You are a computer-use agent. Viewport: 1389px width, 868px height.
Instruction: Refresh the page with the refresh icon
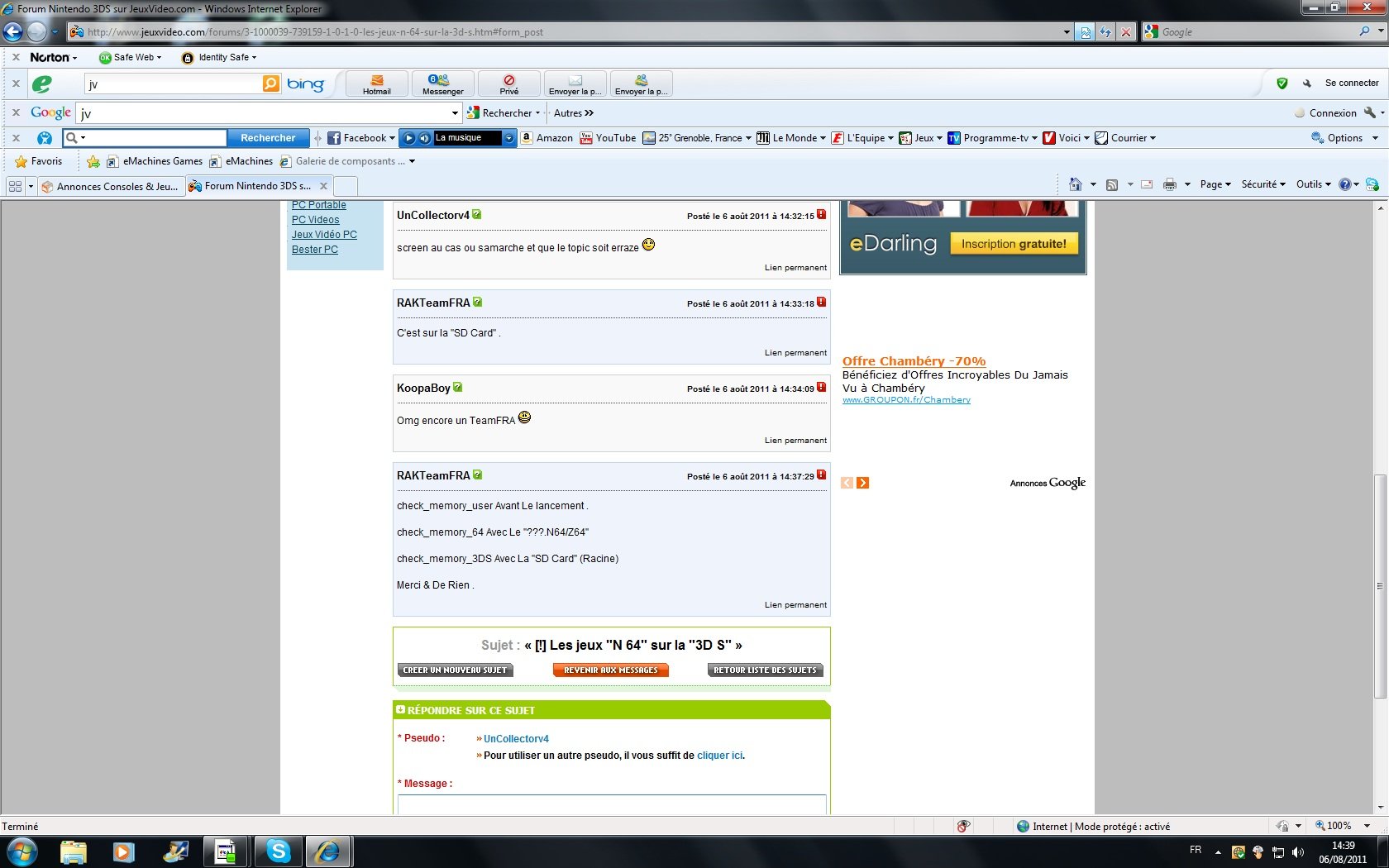(1105, 32)
